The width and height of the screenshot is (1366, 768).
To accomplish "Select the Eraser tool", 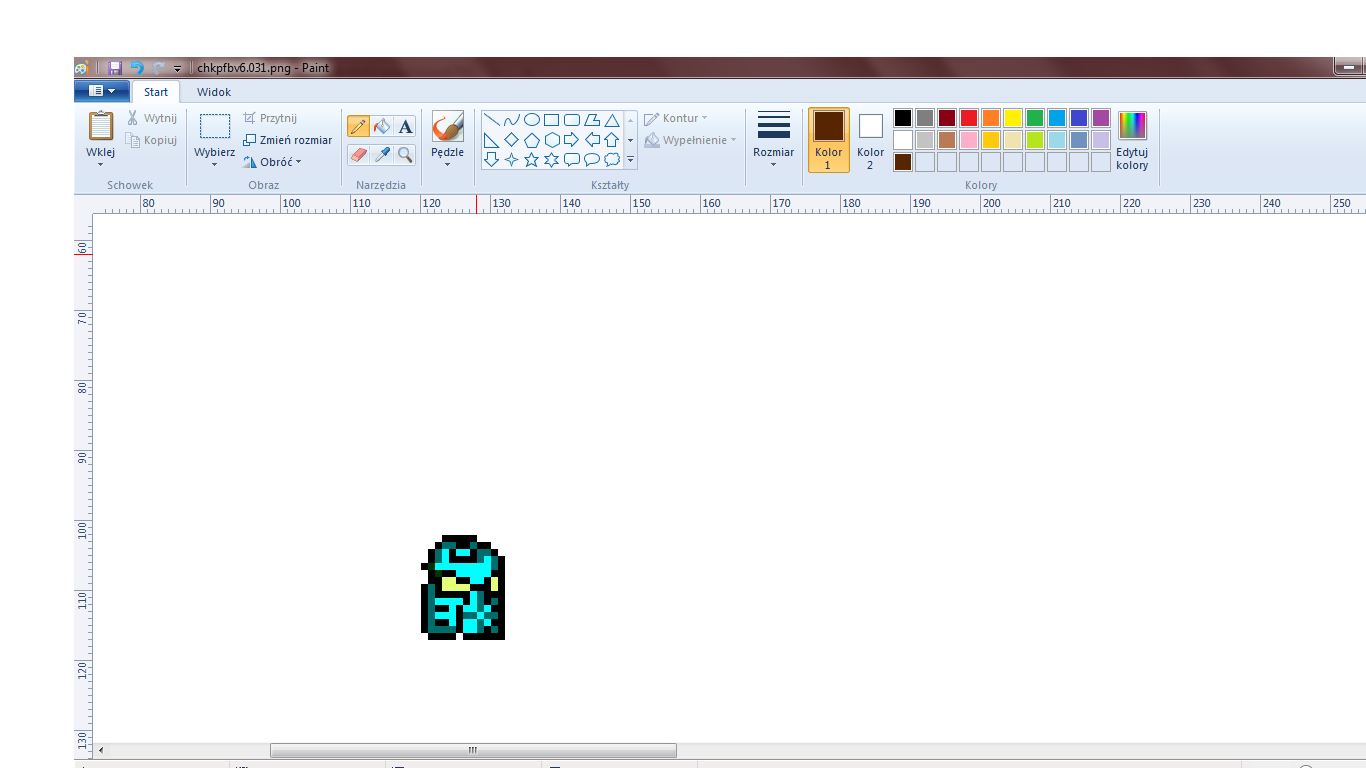I will click(358, 154).
